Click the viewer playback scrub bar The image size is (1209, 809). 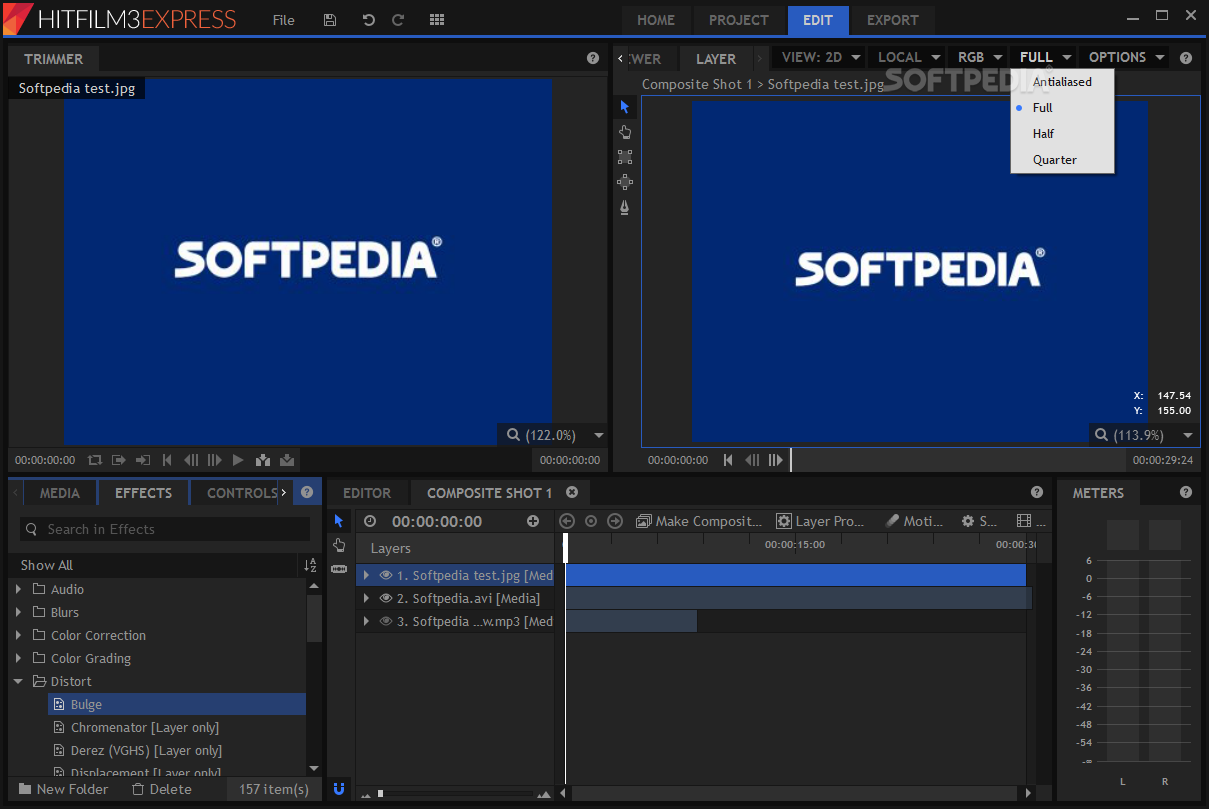click(958, 460)
